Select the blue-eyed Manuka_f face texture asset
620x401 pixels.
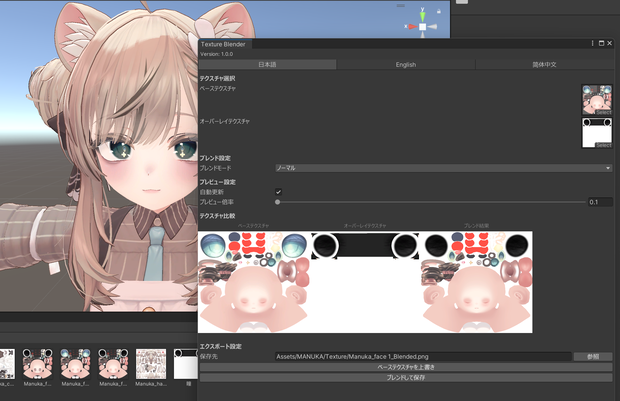pyautogui.click(x=75, y=367)
